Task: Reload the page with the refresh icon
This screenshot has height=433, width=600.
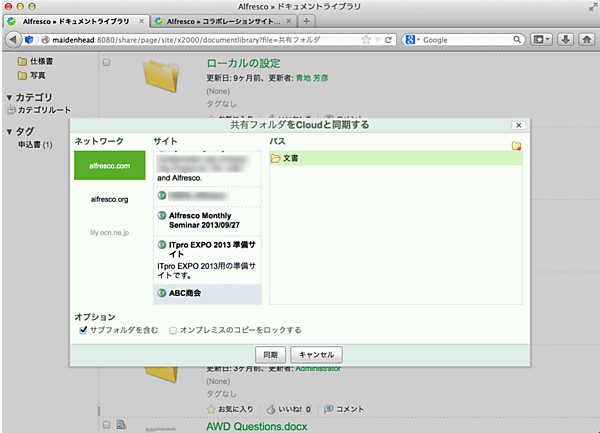Action: coord(389,40)
